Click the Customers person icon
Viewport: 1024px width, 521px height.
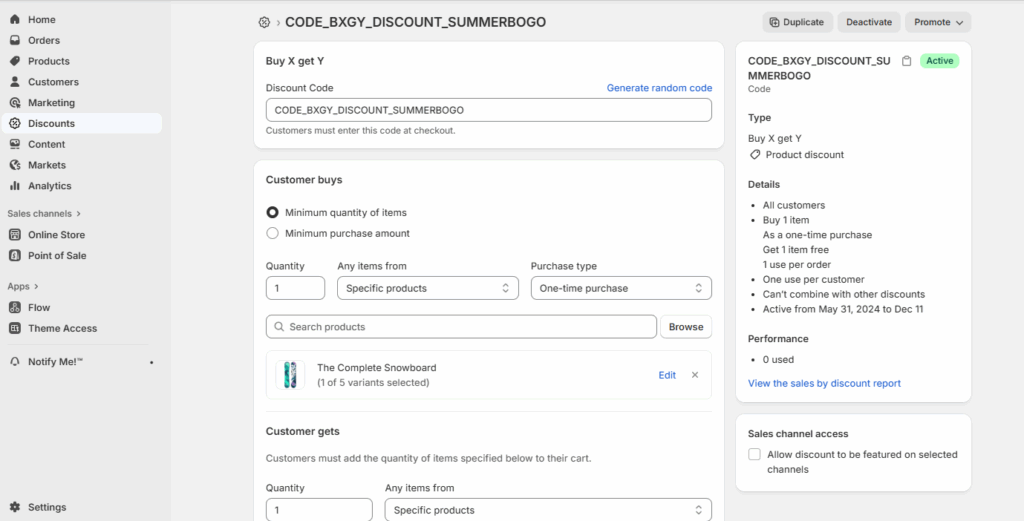(15, 82)
